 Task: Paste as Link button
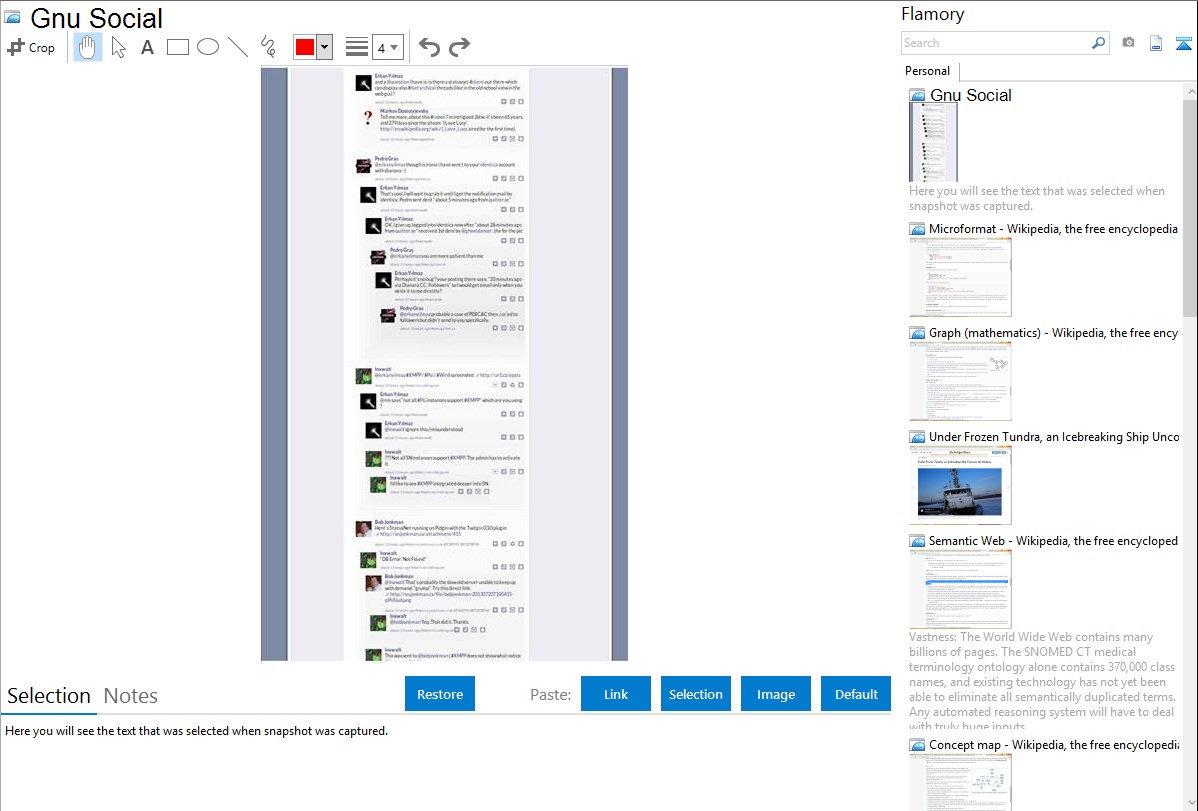coord(616,694)
